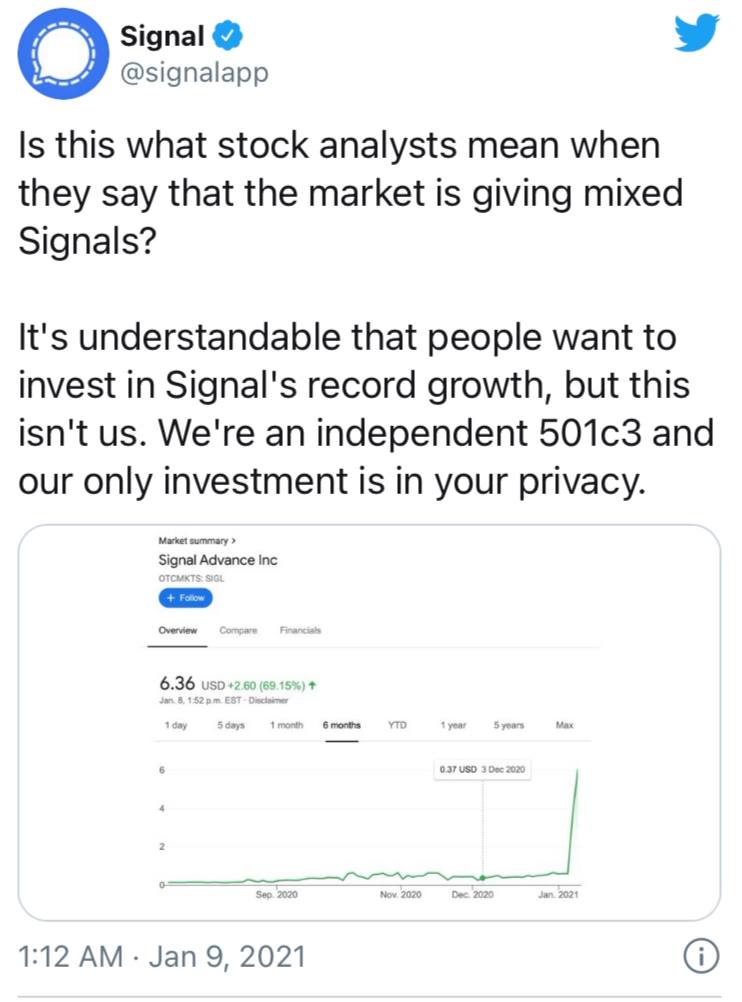Image resolution: width=742 pixels, height=1002 pixels.
Task: Switch to the Compare tab
Action: click(x=238, y=630)
